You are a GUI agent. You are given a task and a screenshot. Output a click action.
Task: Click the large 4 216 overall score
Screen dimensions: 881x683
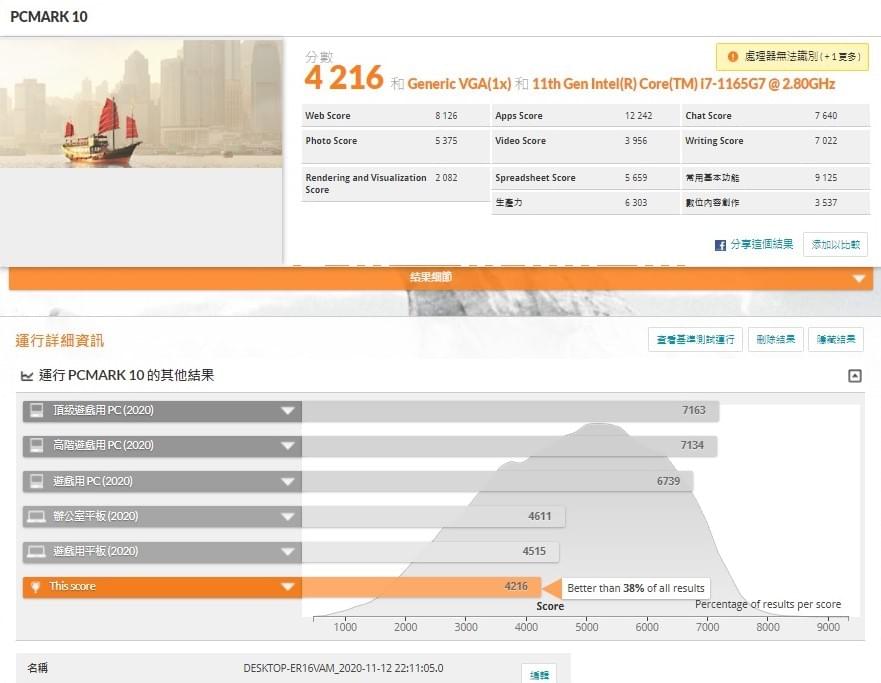tap(344, 78)
